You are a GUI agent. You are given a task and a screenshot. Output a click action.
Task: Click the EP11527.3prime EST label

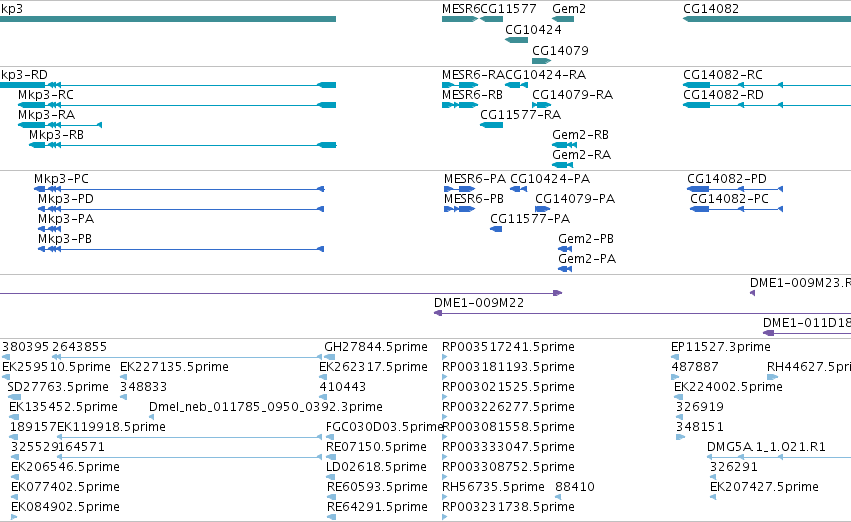[721, 347]
